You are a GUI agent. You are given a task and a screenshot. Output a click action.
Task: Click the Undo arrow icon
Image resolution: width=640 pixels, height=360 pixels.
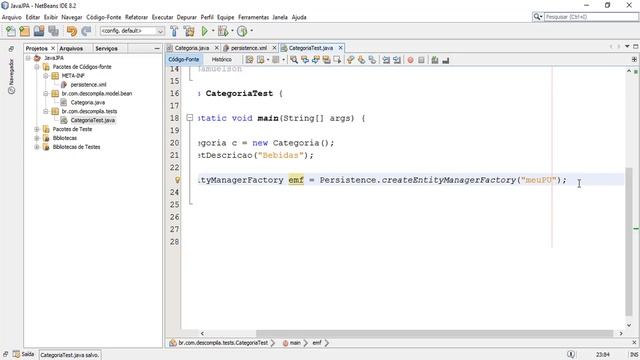[x=72, y=31]
